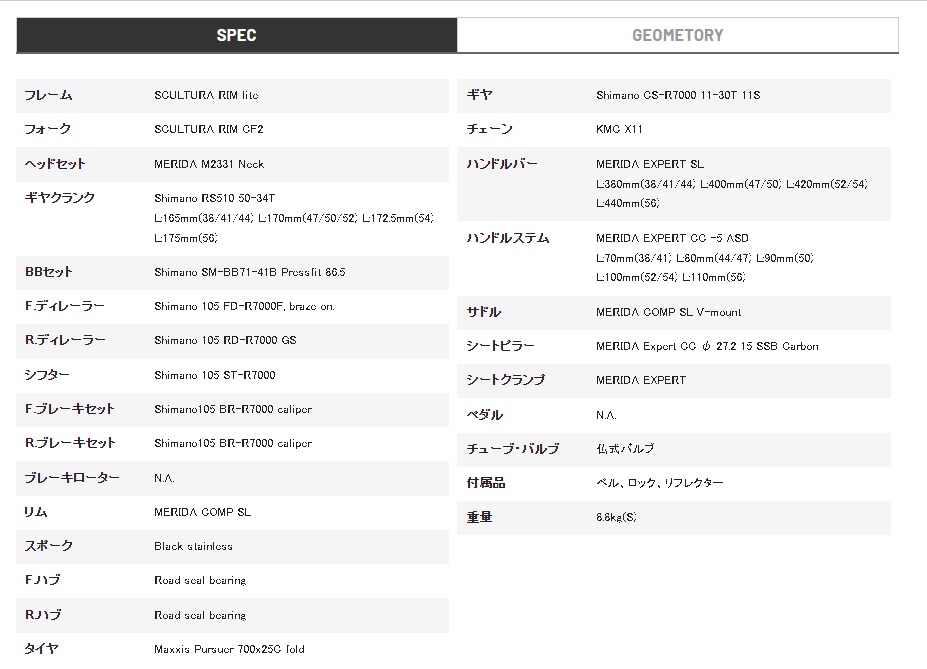The width and height of the screenshot is (927, 669).
Task: Click the Fハブ row label
Action: [x=43, y=580]
